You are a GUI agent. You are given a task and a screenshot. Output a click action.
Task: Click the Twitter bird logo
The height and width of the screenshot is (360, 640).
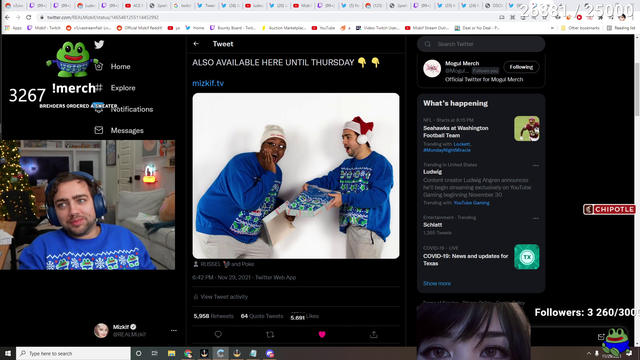click(x=99, y=44)
